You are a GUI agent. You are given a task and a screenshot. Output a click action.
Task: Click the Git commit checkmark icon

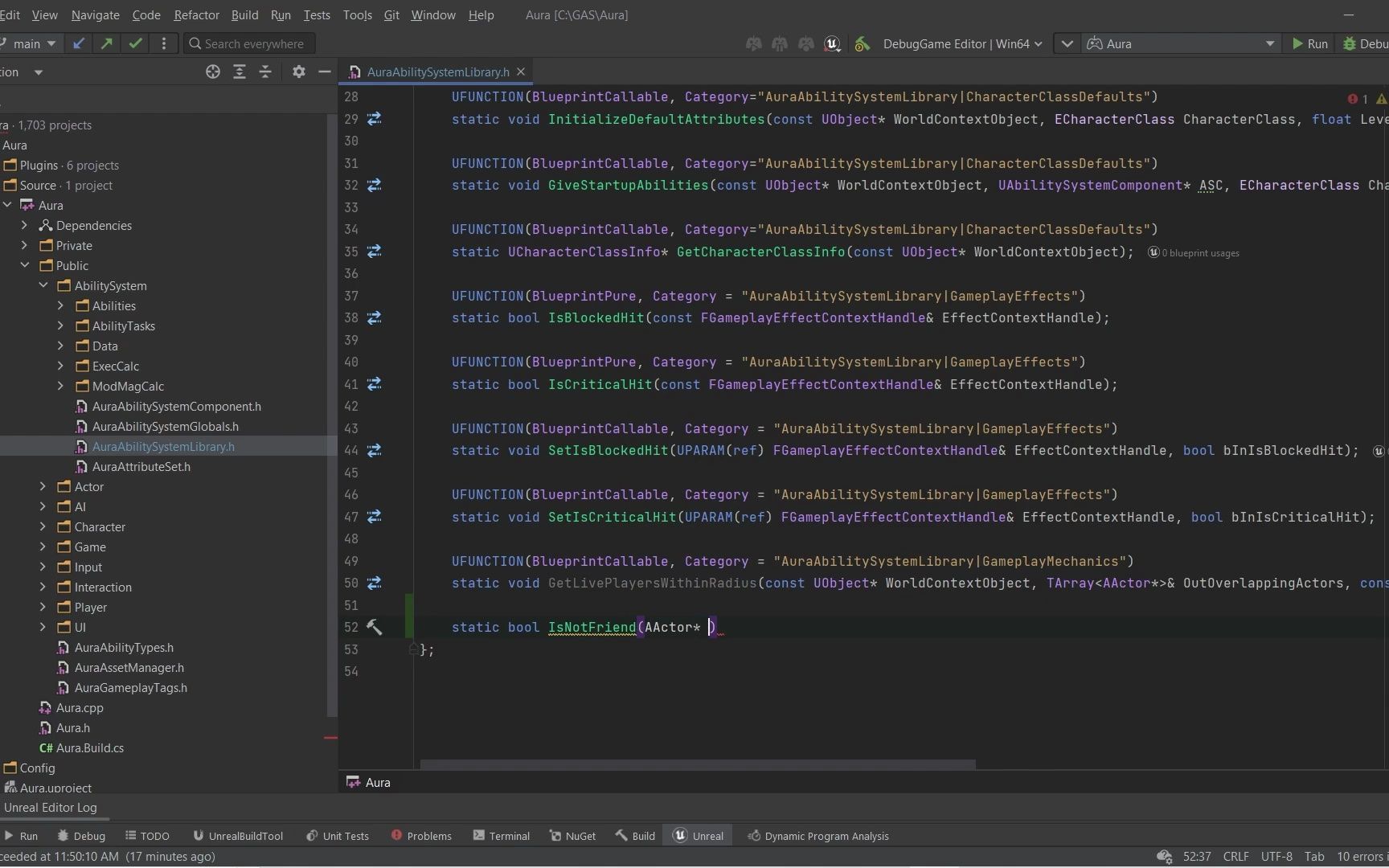click(x=135, y=43)
